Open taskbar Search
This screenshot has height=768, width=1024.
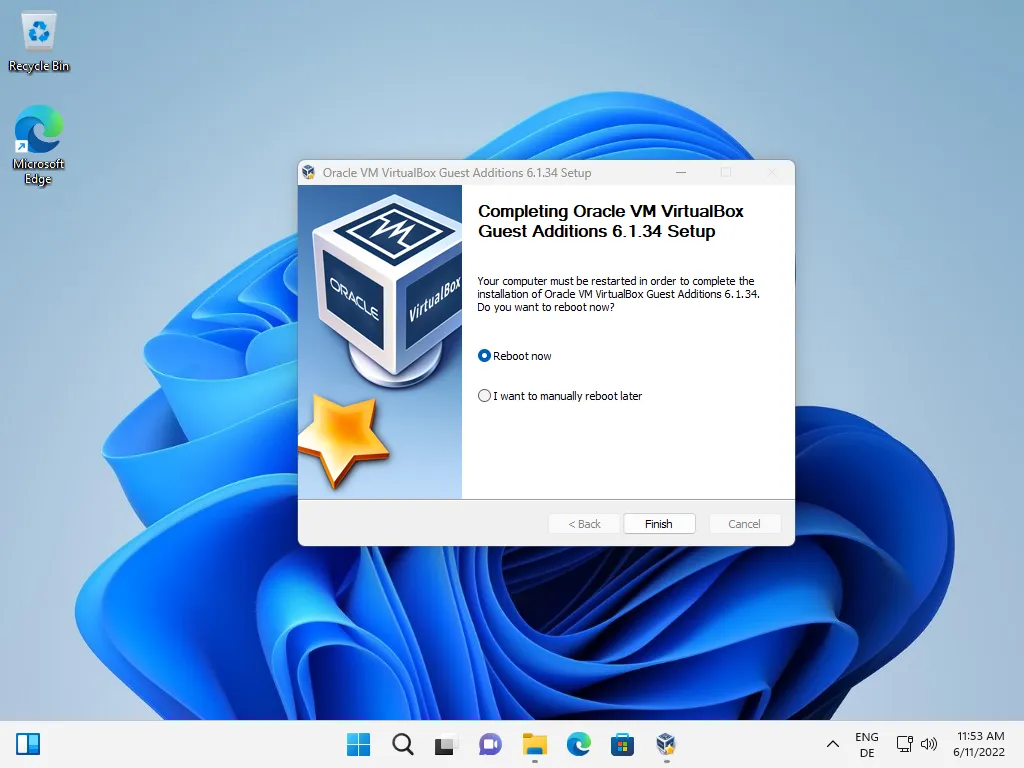pyautogui.click(x=402, y=744)
